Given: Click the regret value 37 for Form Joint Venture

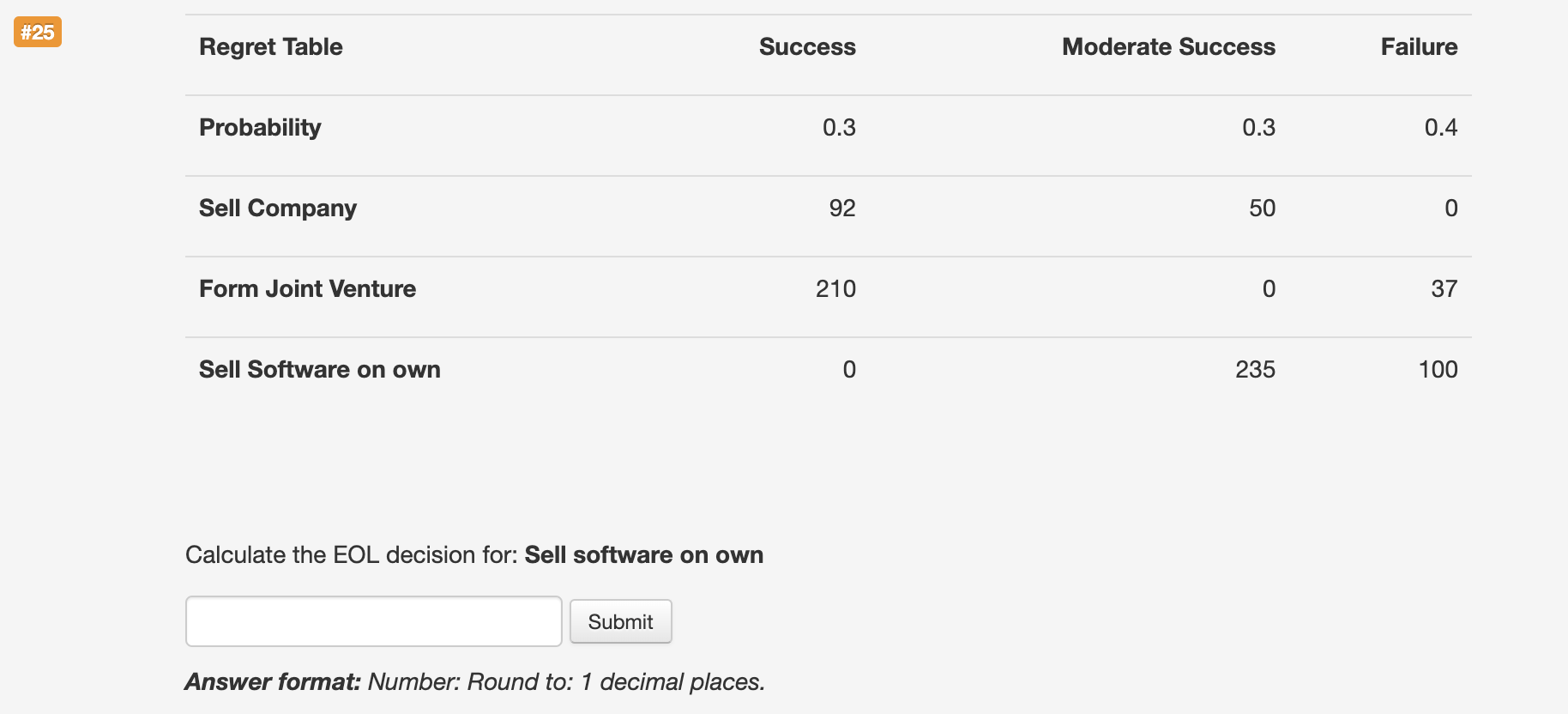Looking at the screenshot, I should [x=1444, y=288].
